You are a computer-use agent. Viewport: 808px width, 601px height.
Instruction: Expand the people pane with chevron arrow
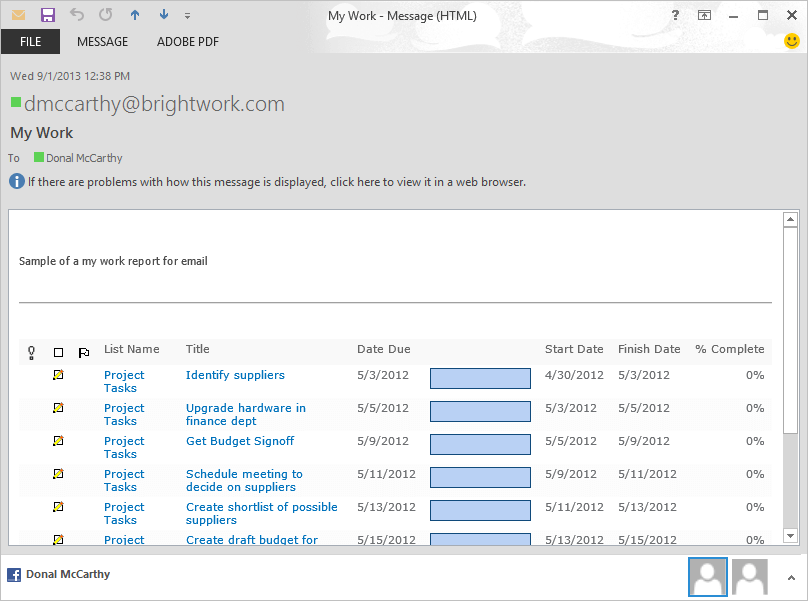coord(788,576)
